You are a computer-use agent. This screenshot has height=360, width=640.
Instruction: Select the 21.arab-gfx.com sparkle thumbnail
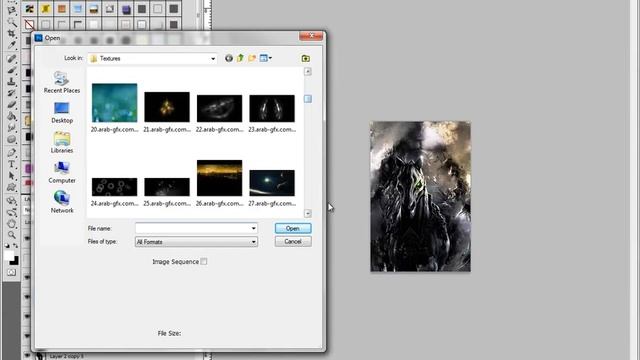coord(167,107)
